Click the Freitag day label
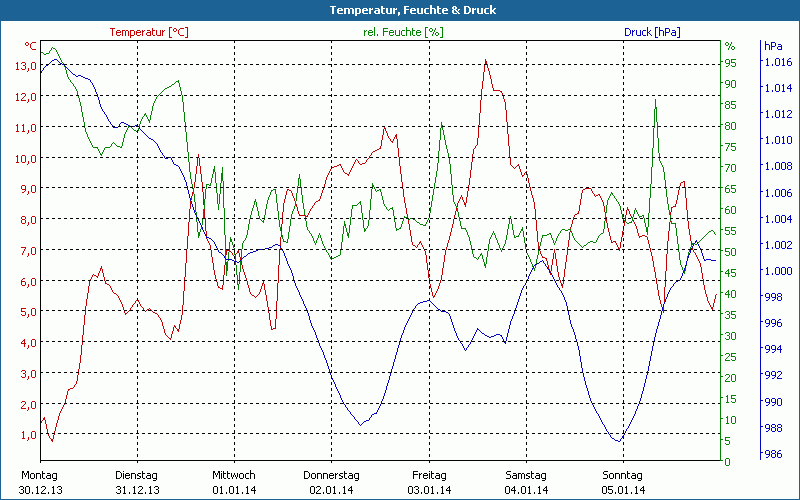Screen dimensions: 800x500 [429, 475]
